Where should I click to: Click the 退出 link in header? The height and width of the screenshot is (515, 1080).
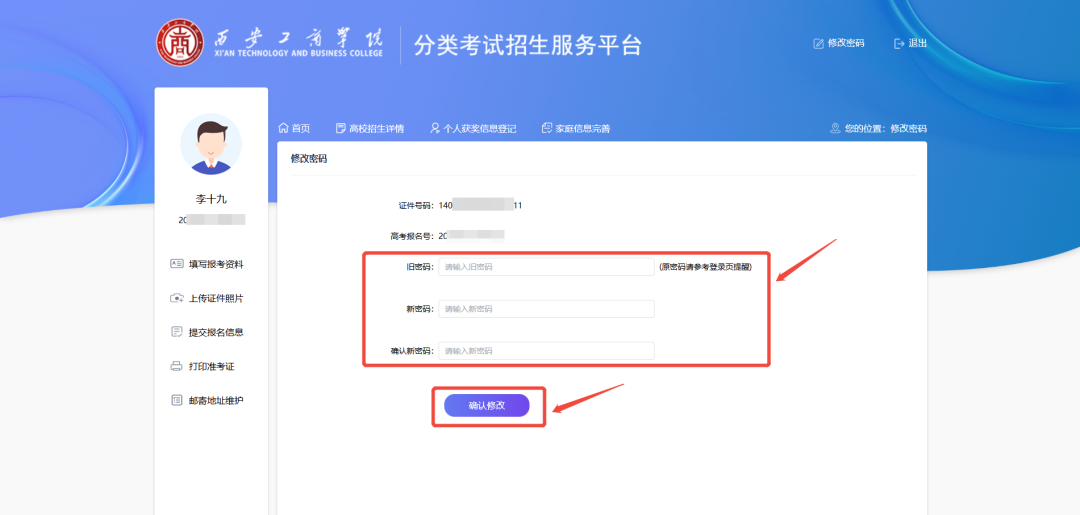tap(917, 44)
